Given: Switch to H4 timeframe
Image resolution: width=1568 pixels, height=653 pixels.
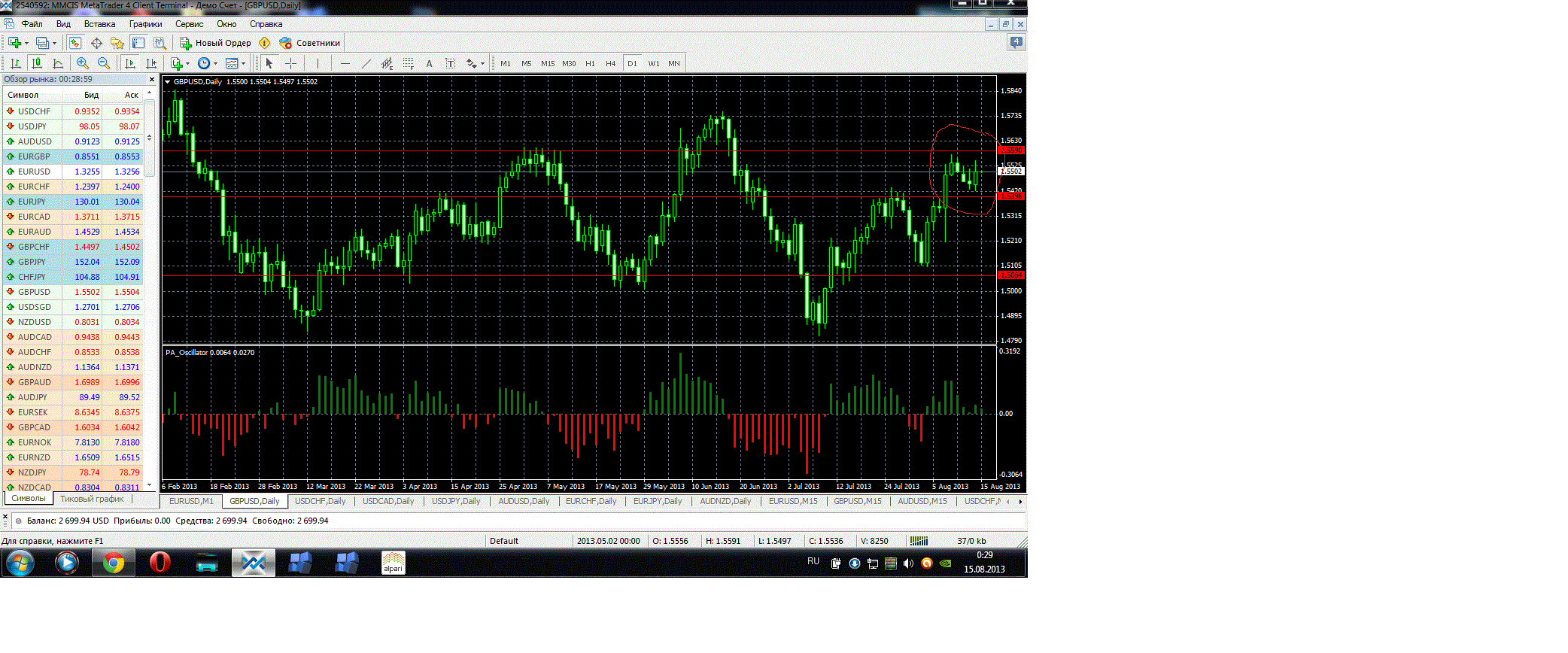Looking at the screenshot, I should 610,63.
